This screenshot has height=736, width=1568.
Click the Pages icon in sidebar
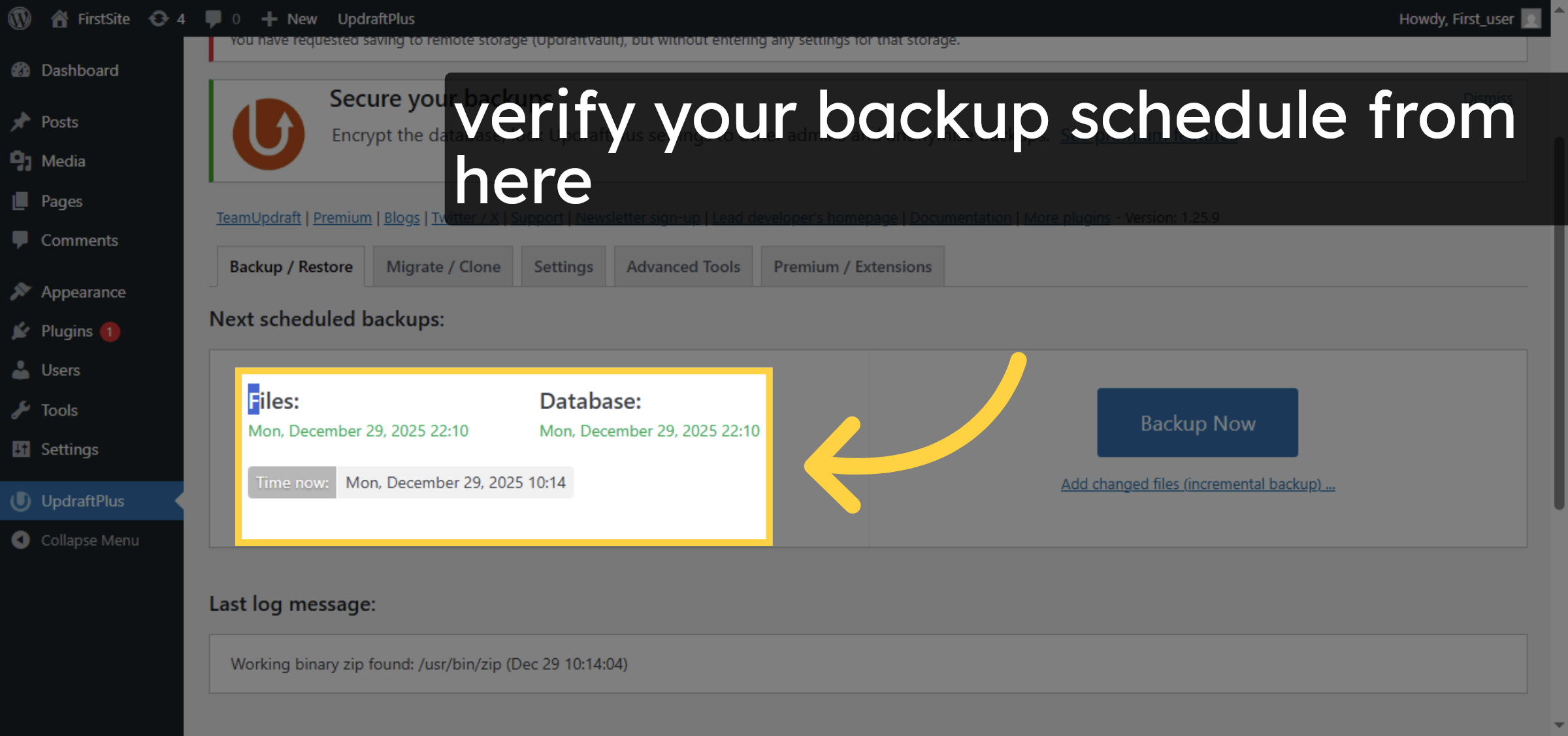pyautogui.click(x=20, y=201)
